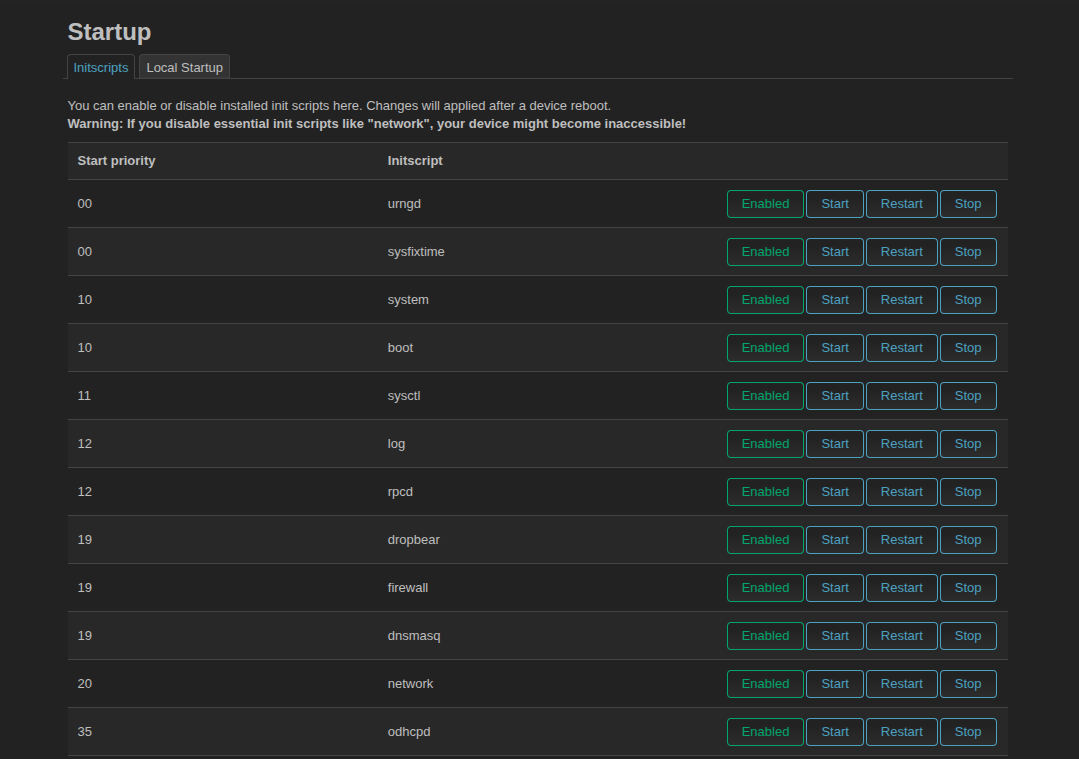Screen dimensions: 1079x759
Task: Toggle the Enabled button for urngd
Action: pos(765,204)
